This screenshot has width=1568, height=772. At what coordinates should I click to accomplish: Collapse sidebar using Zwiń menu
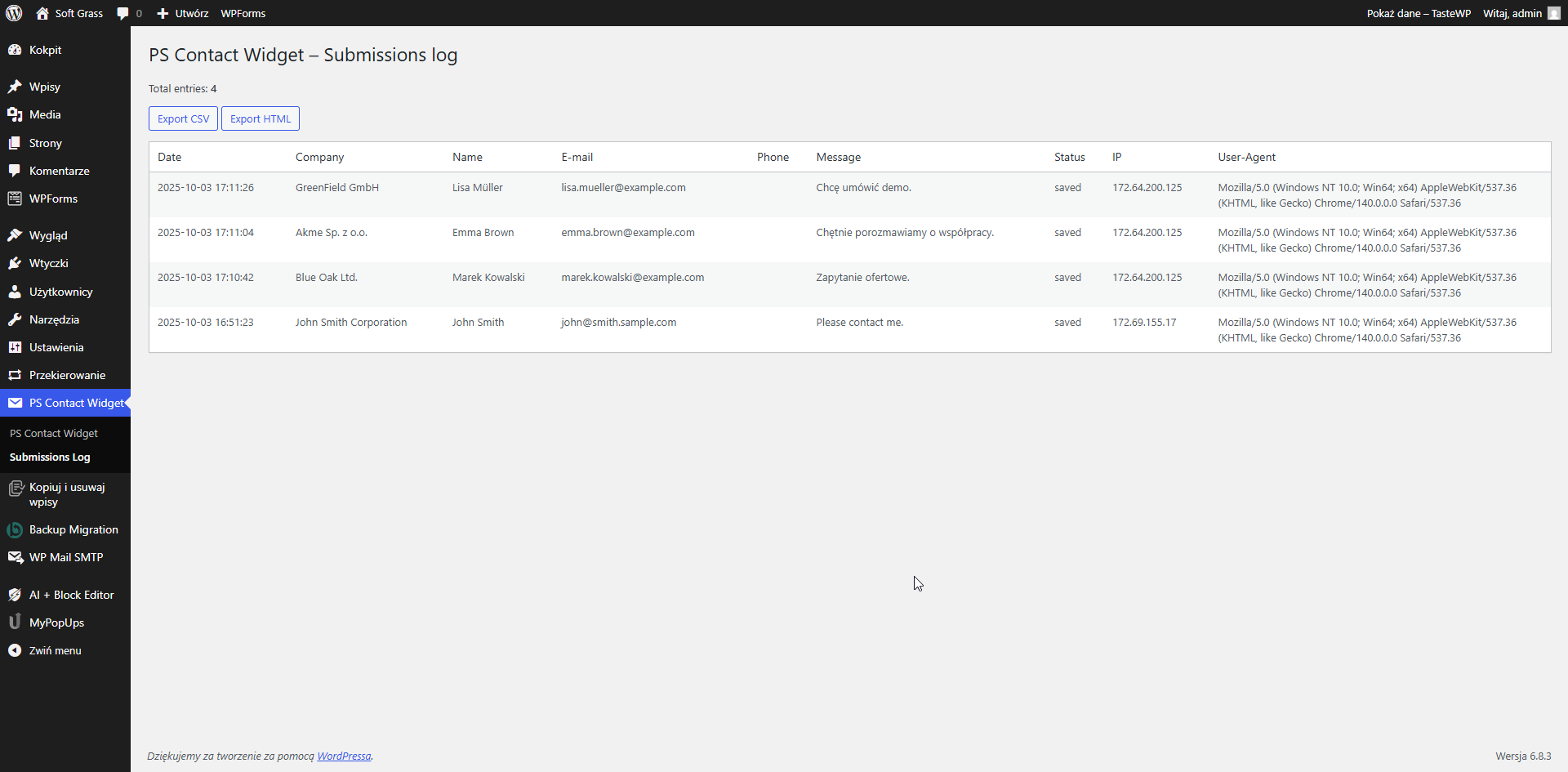pyautogui.click(x=54, y=650)
